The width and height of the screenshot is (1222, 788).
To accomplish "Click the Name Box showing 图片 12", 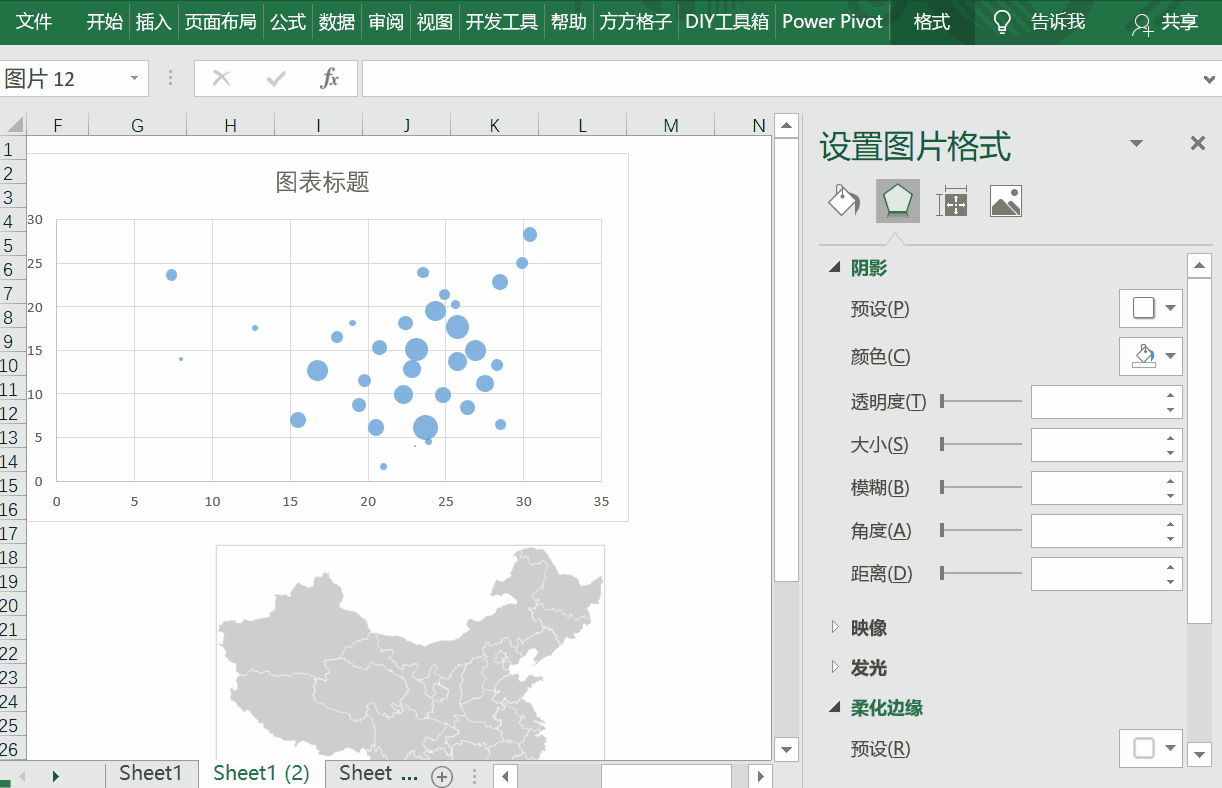I will (62, 79).
